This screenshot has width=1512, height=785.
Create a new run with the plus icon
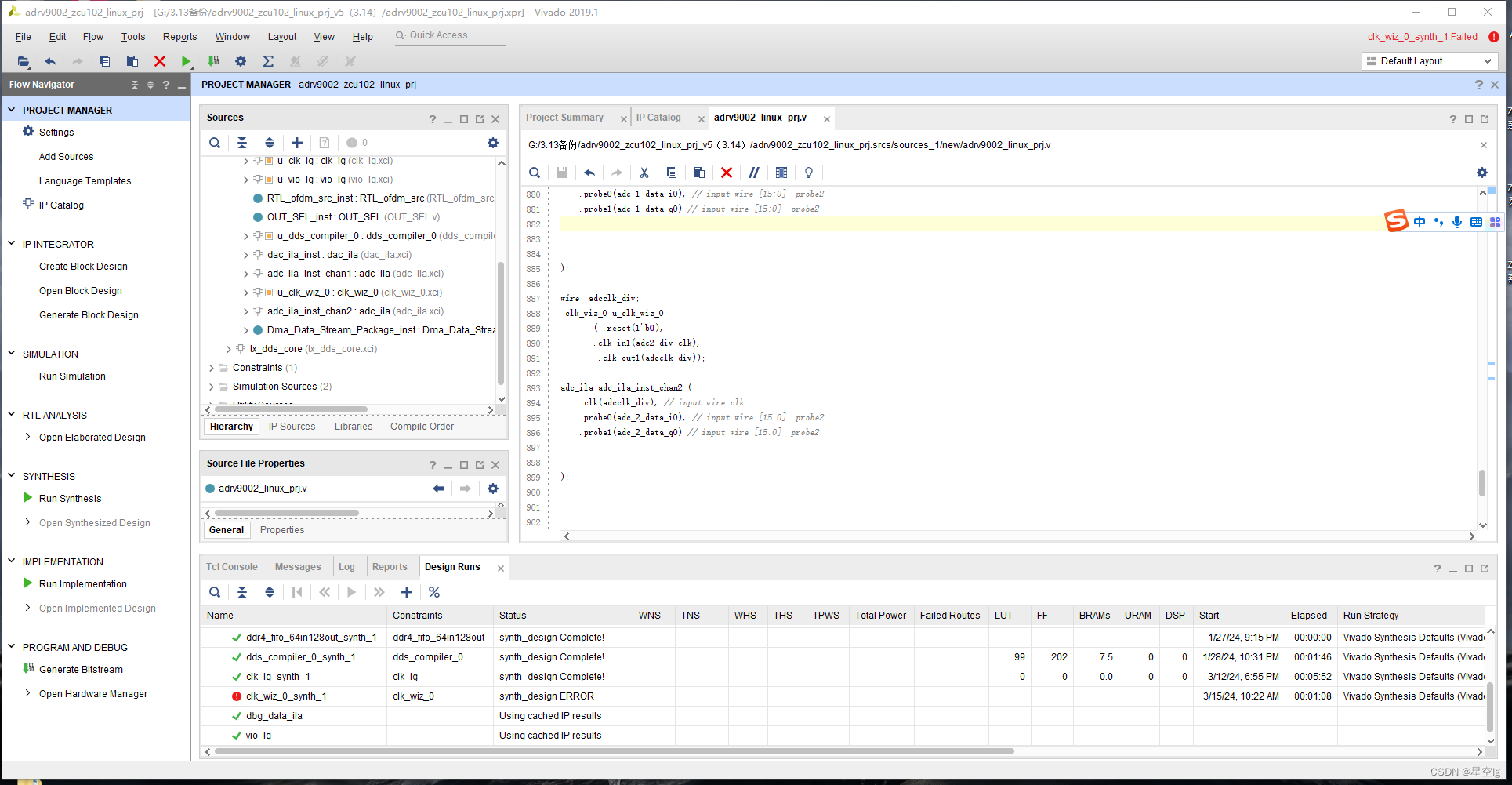click(x=407, y=592)
